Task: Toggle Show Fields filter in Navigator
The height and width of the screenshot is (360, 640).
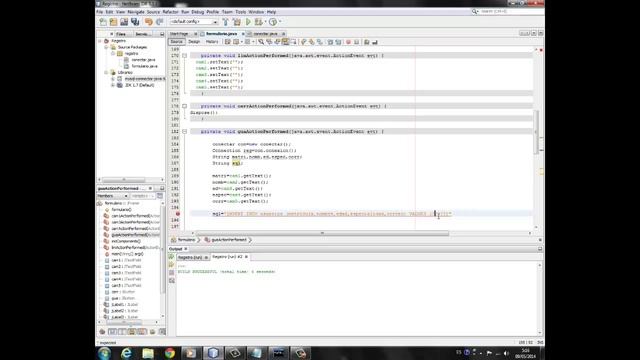Action: (x=112, y=332)
